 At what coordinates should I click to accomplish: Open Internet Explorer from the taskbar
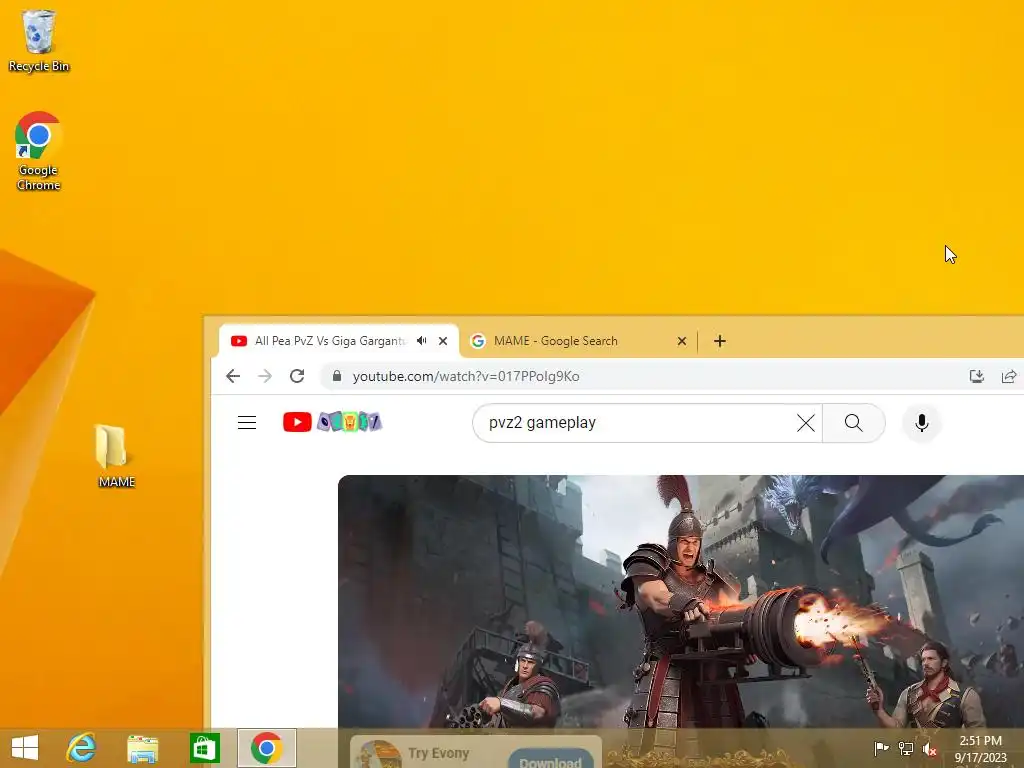pyautogui.click(x=82, y=748)
